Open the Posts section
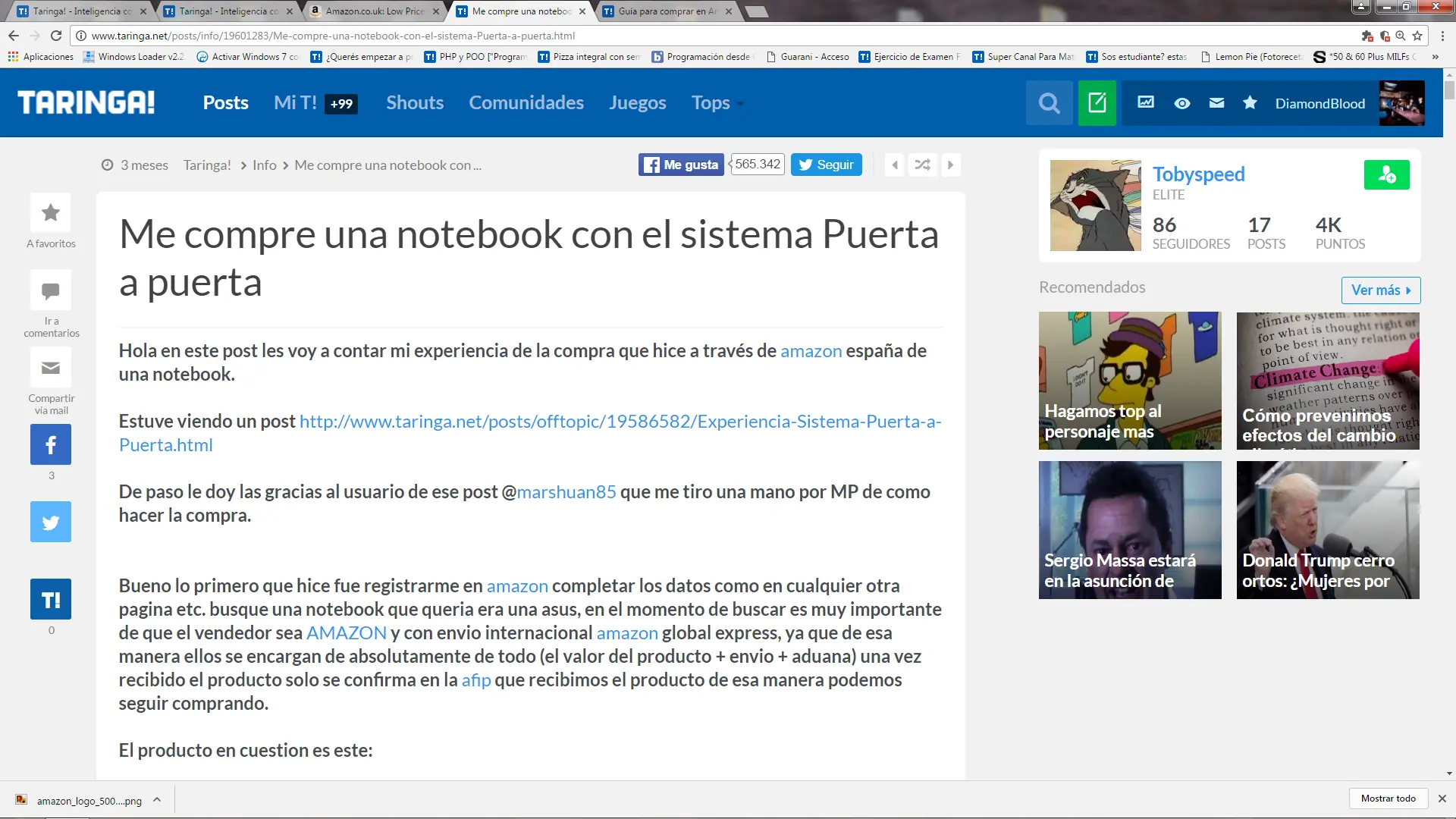1456x819 pixels. coord(225,103)
